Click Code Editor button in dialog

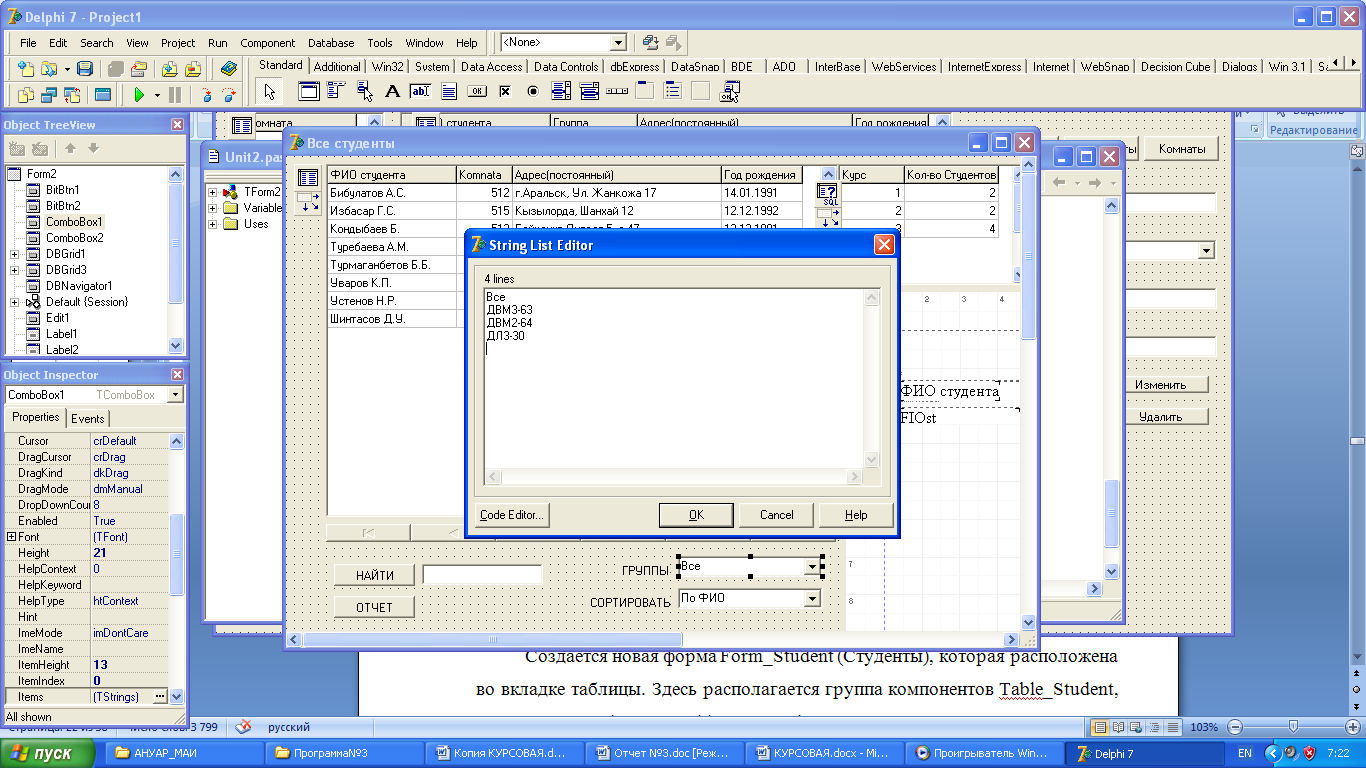tap(513, 515)
